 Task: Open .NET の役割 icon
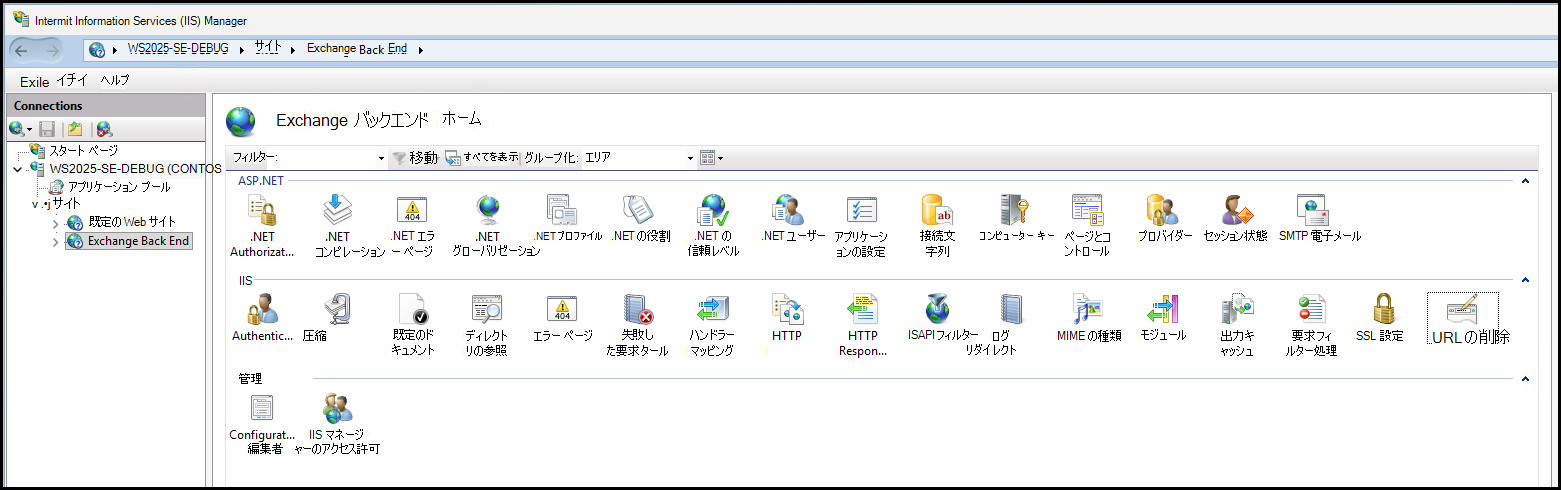click(x=637, y=210)
